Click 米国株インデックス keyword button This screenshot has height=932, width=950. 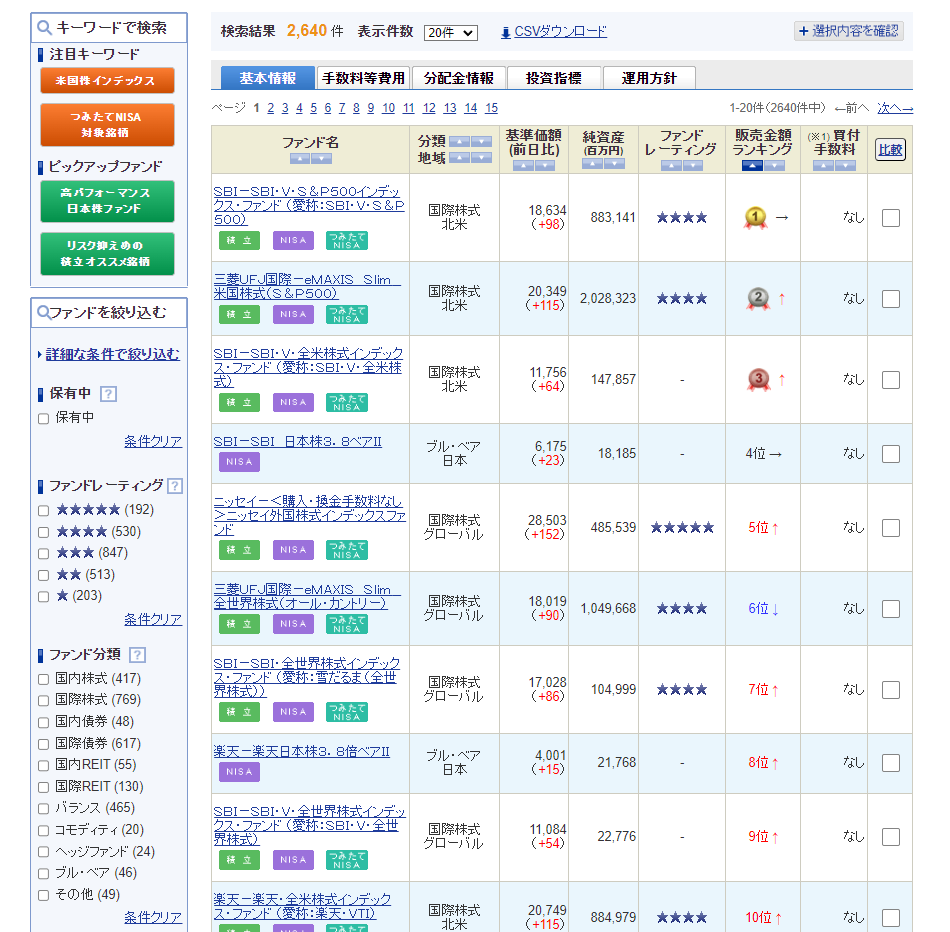(107, 81)
